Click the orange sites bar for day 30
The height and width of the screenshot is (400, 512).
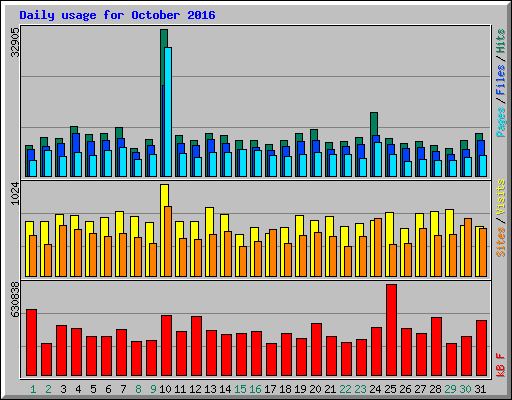(x=468, y=247)
